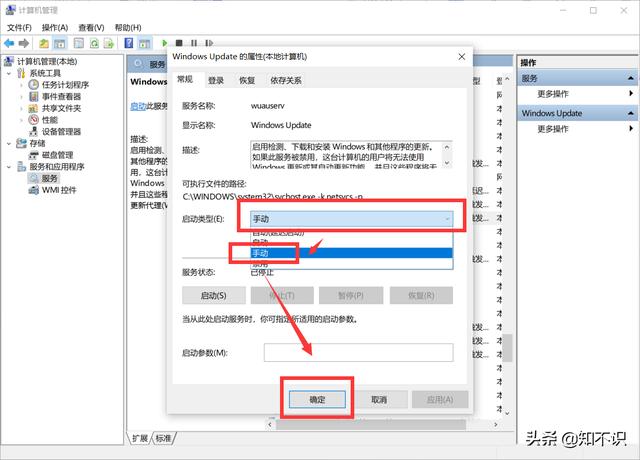Click the services list horizontal scrollbar
Screen dimensions: 640x460
pos(371,424)
